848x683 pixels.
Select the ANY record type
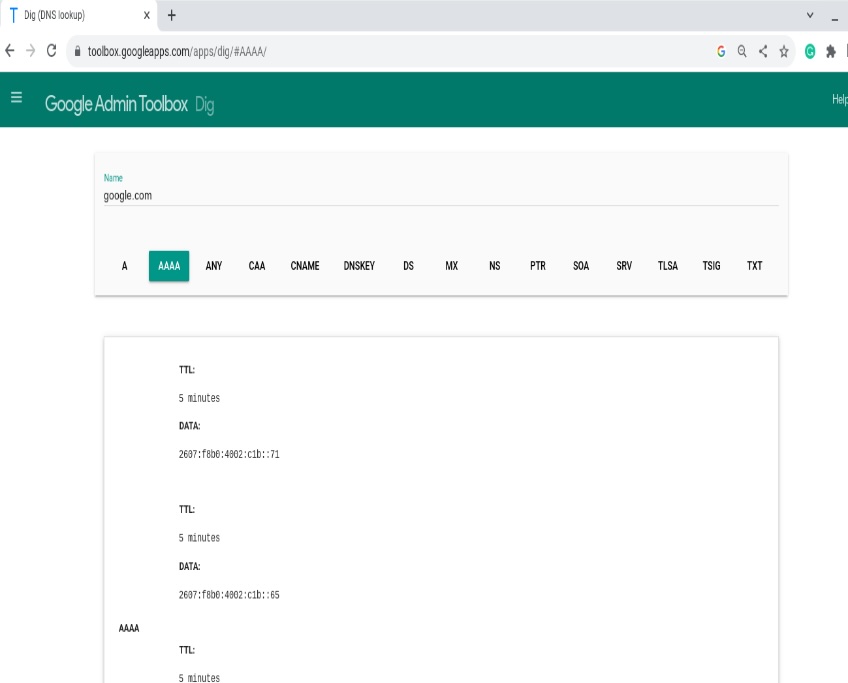point(214,266)
